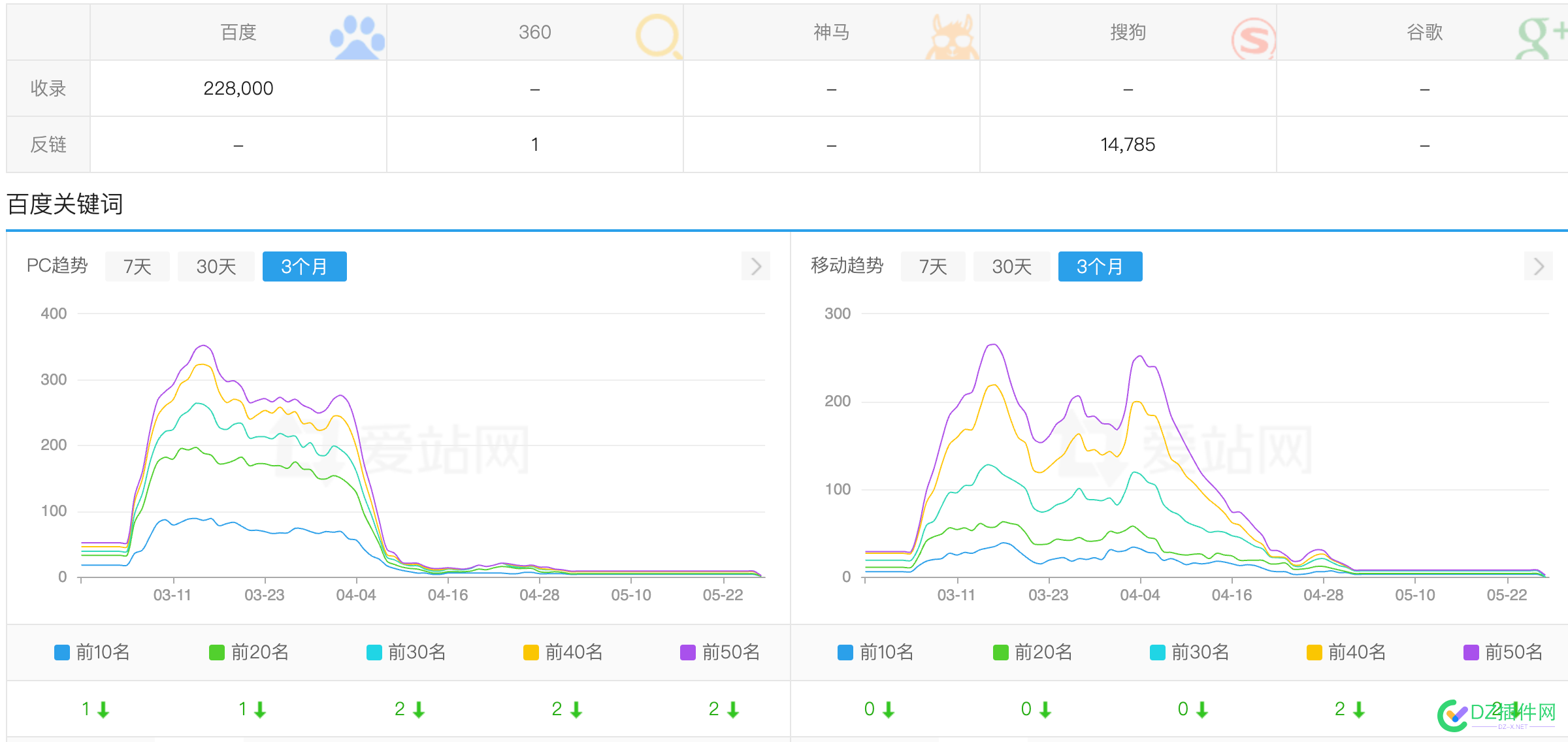The width and height of the screenshot is (1568, 742).
Task: Click mobile trend 前40名 down arrow
Action: coord(1359,710)
